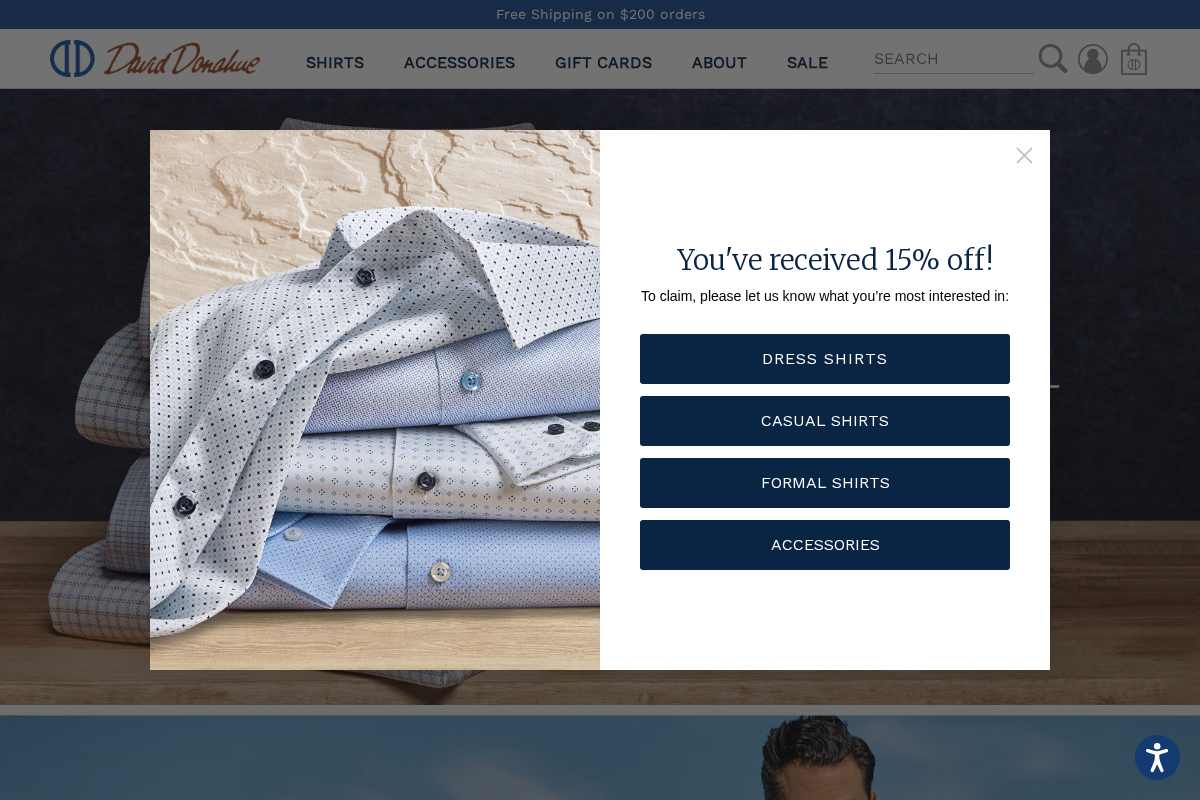This screenshot has width=1200, height=800.
Task: Click the David Donahue logo
Action: [x=155, y=59]
